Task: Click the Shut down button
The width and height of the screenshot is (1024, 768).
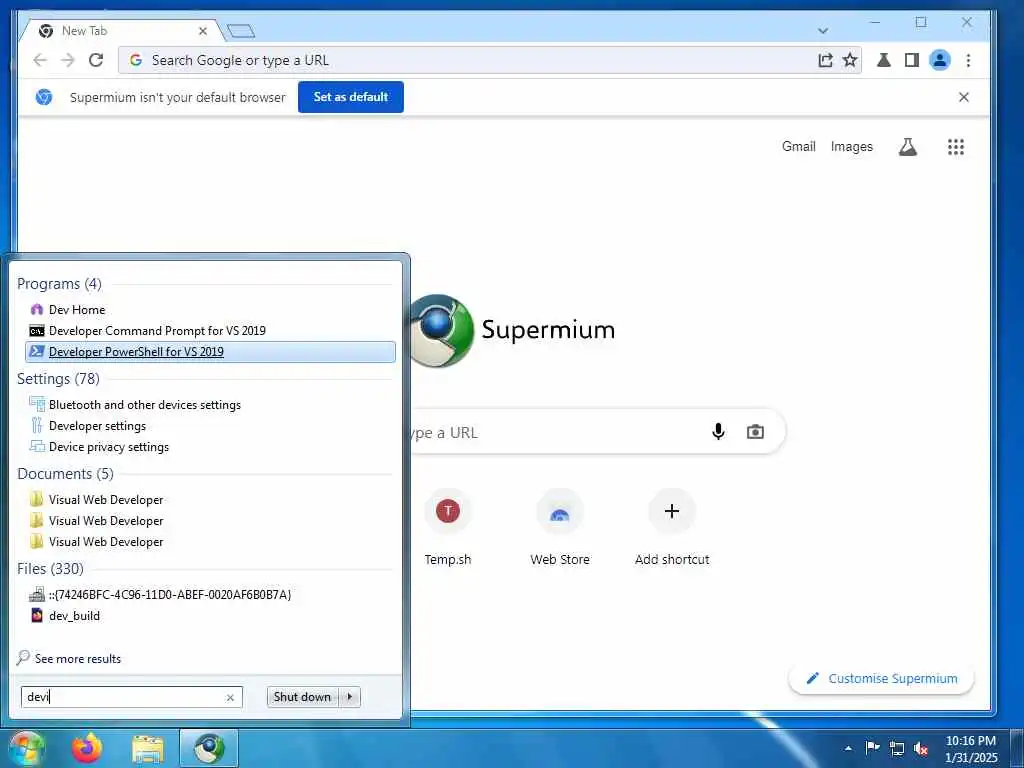Action: click(x=302, y=697)
